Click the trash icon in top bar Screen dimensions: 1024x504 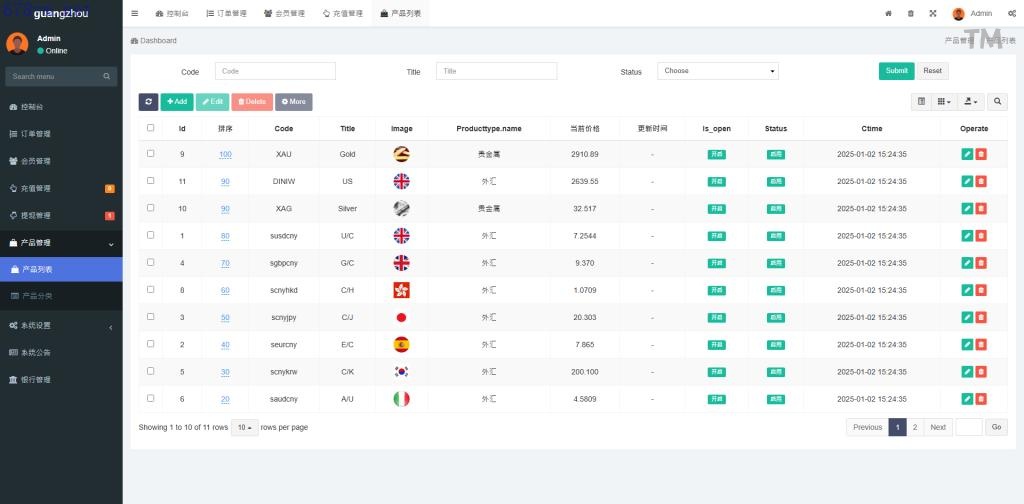(910, 14)
